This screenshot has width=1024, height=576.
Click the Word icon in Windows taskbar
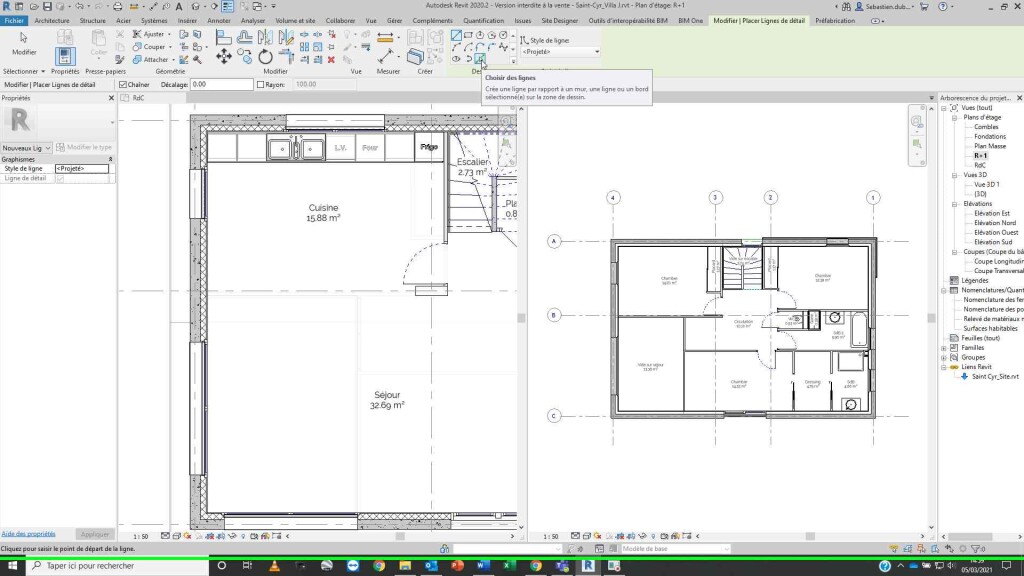pyautogui.click(x=483, y=566)
